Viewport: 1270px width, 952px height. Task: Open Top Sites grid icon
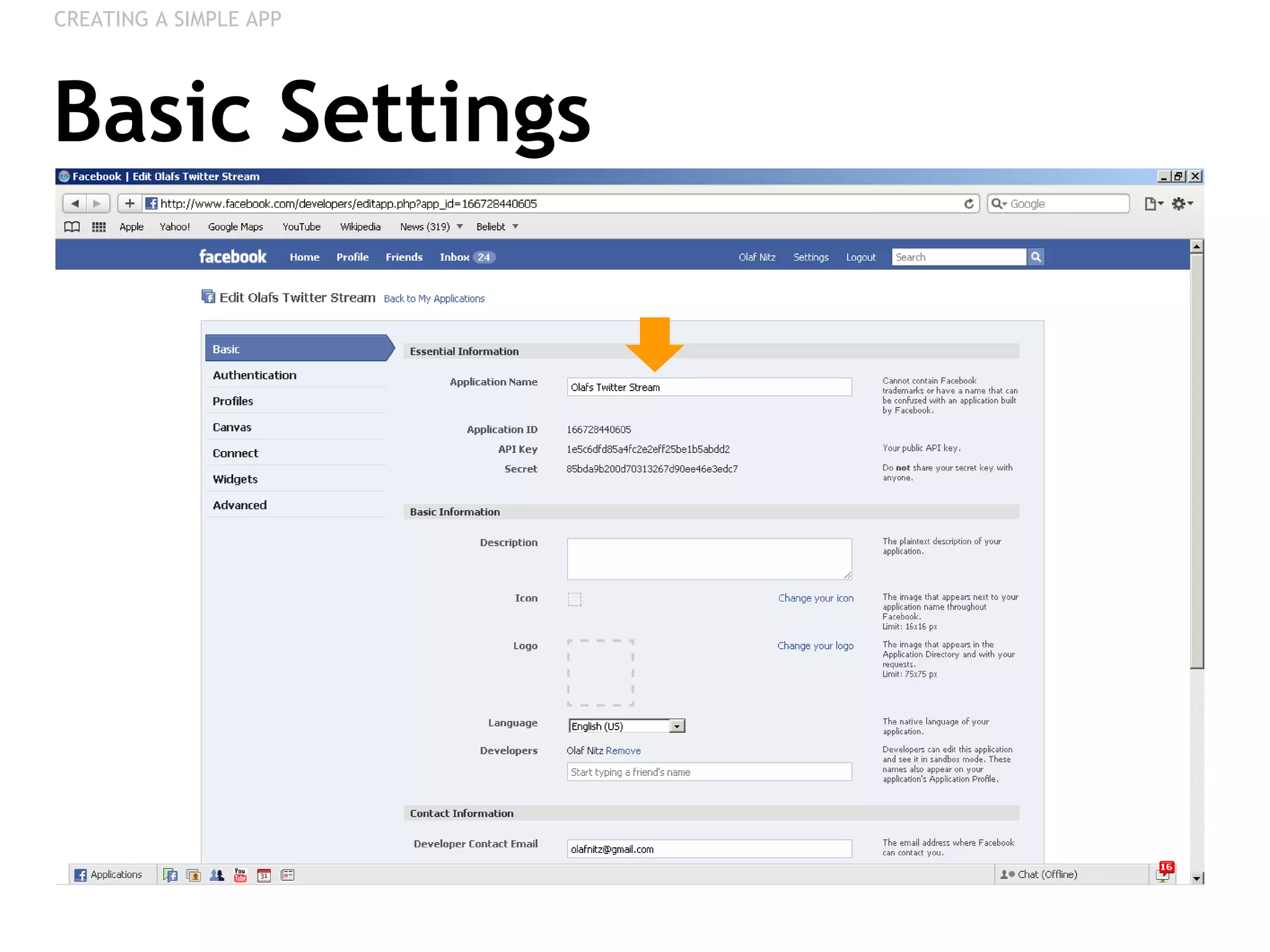(x=99, y=227)
